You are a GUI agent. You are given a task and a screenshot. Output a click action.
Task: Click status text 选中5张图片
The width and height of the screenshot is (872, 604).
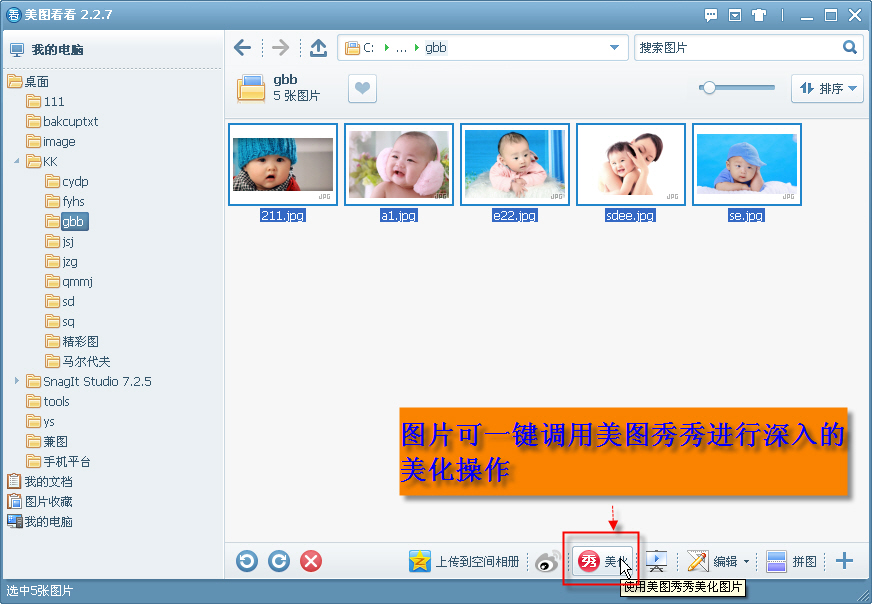(39, 591)
